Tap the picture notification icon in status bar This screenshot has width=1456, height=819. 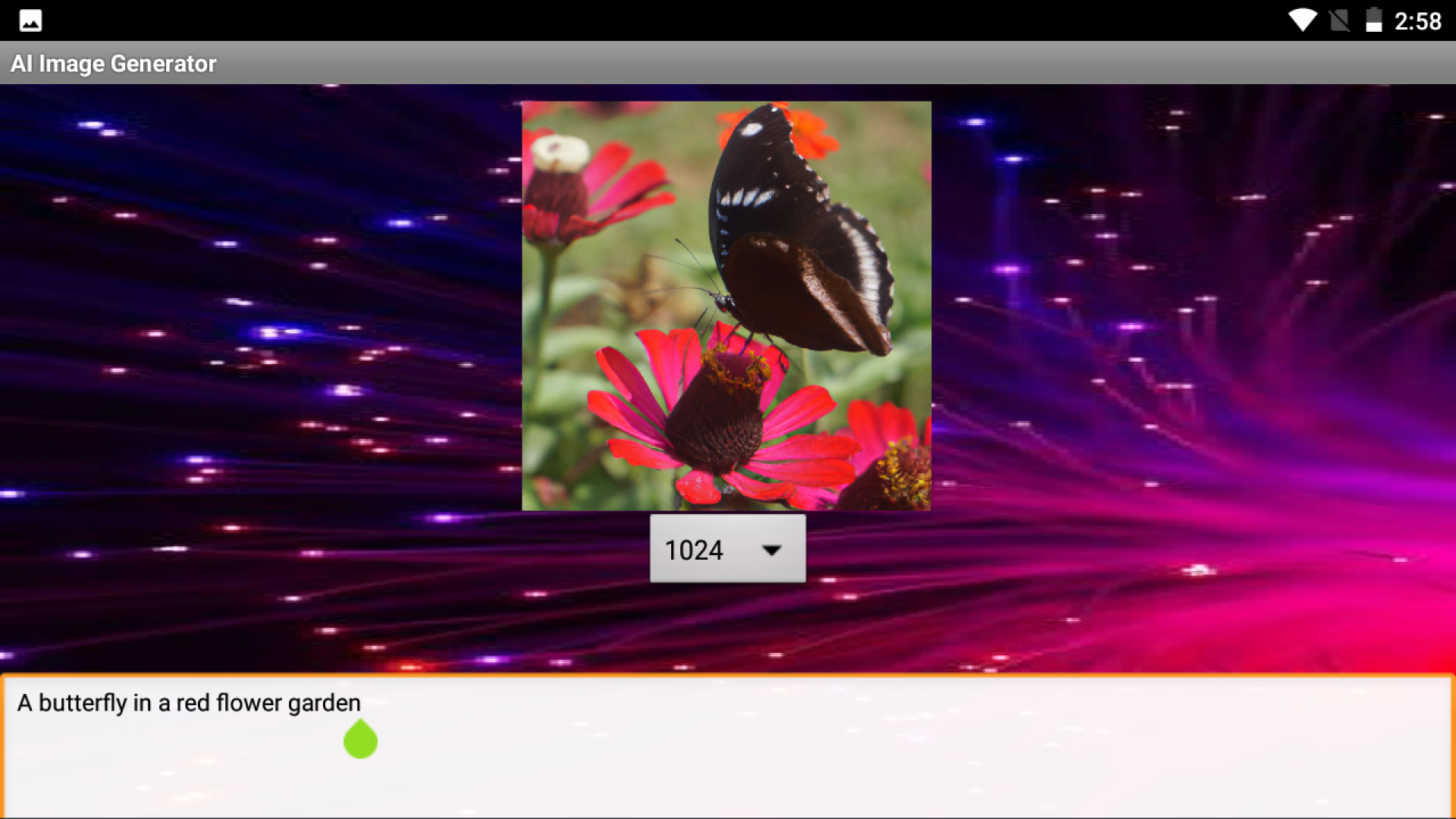click(x=30, y=20)
